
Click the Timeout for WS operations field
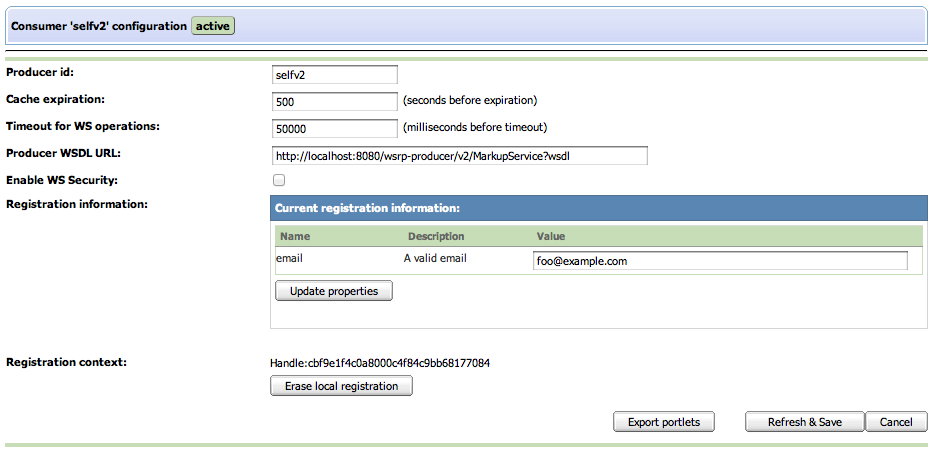tap(334, 128)
